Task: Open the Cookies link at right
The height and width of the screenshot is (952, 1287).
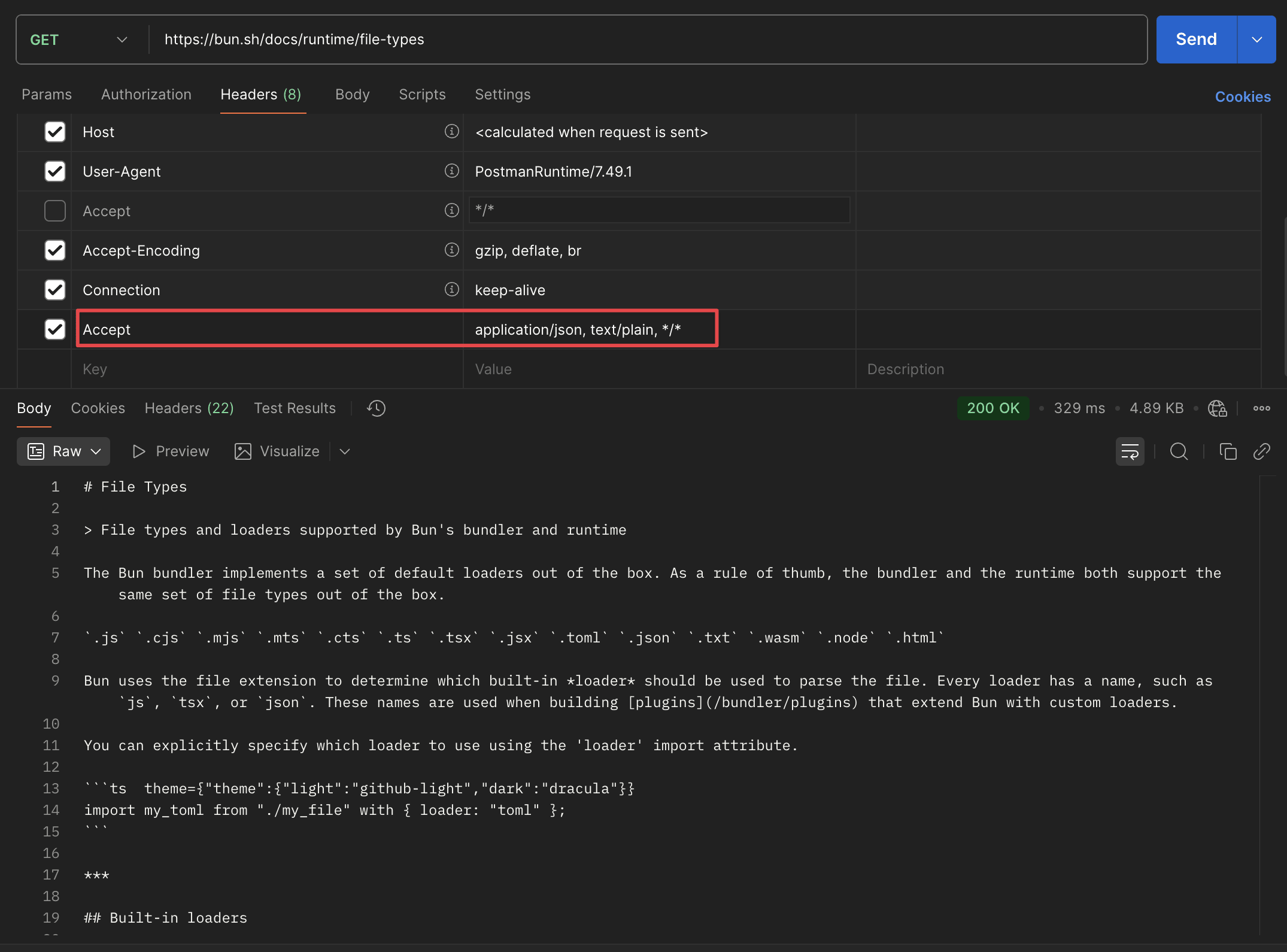Action: [x=1242, y=97]
